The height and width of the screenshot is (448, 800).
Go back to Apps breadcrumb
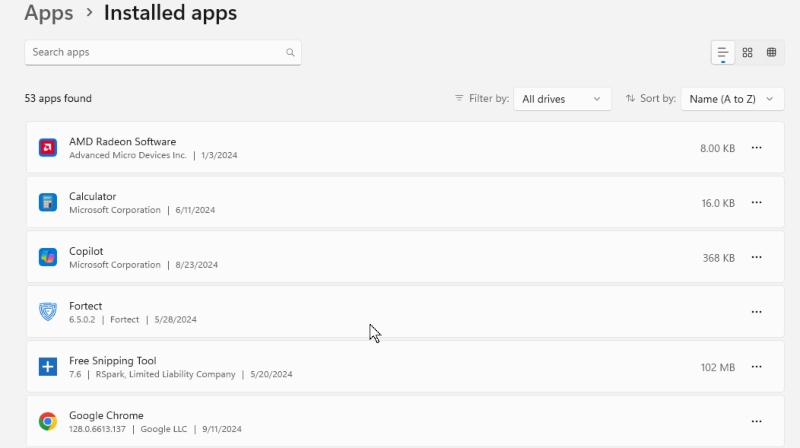[x=49, y=14]
